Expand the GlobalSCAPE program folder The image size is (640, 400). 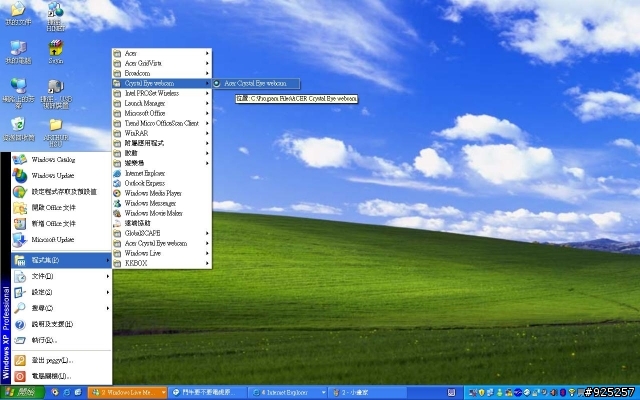(x=162, y=233)
